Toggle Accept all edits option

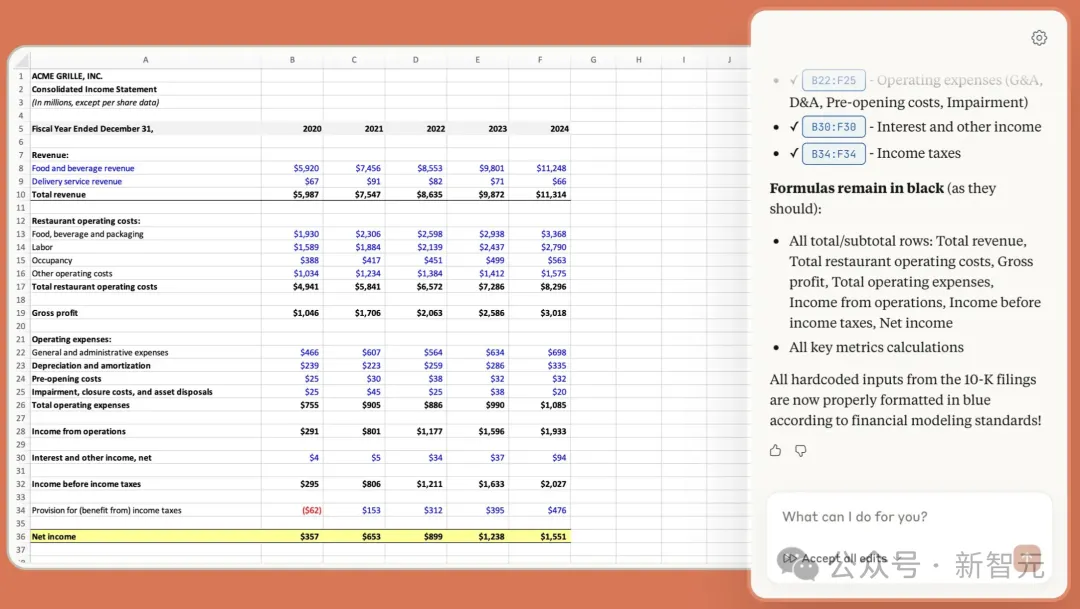(x=834, y=558)
